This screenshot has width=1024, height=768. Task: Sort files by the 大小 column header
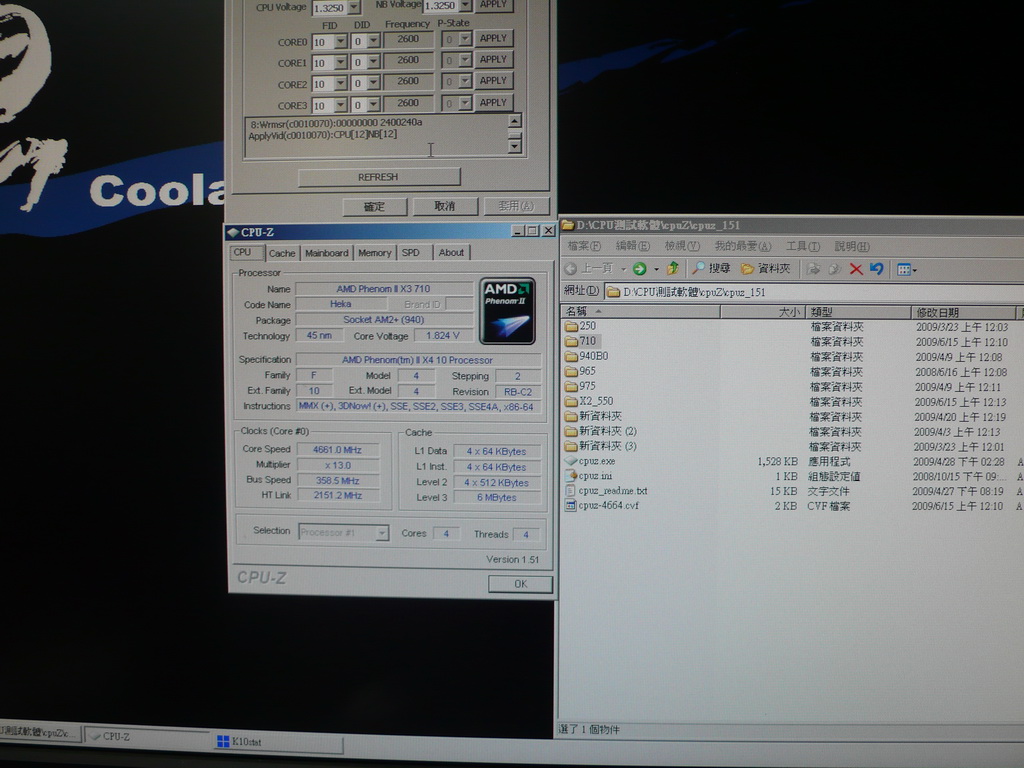pos(763,312)
